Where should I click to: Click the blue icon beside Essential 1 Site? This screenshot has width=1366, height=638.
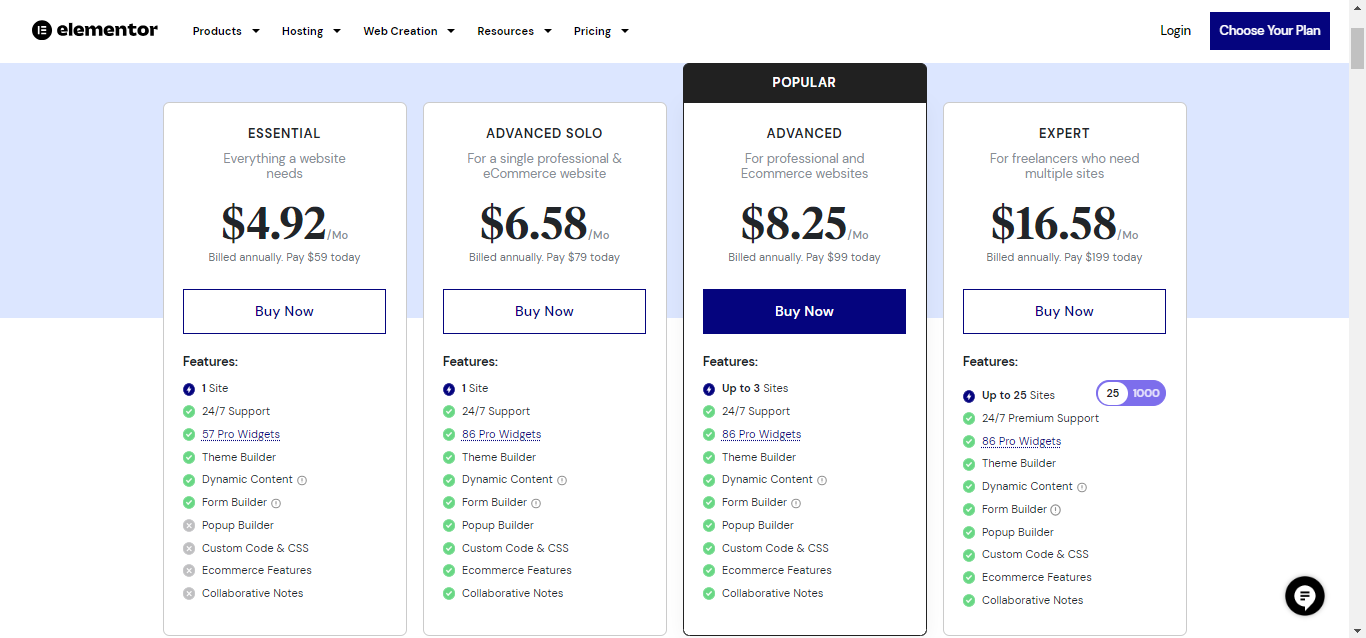pos(189,389)
